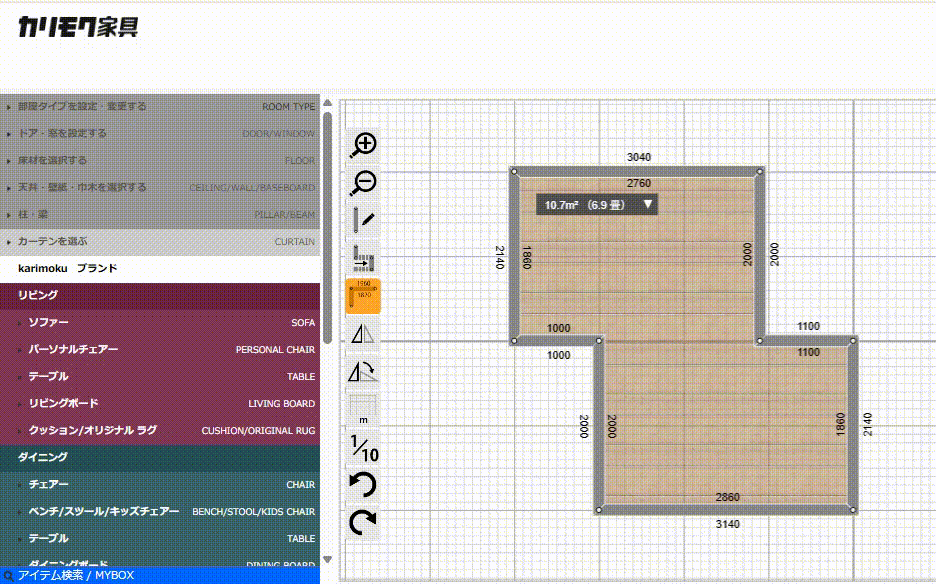Click the flip mirror triangle icon
Image resolution: width=936 pixels, height=584 pixels.
364,335
